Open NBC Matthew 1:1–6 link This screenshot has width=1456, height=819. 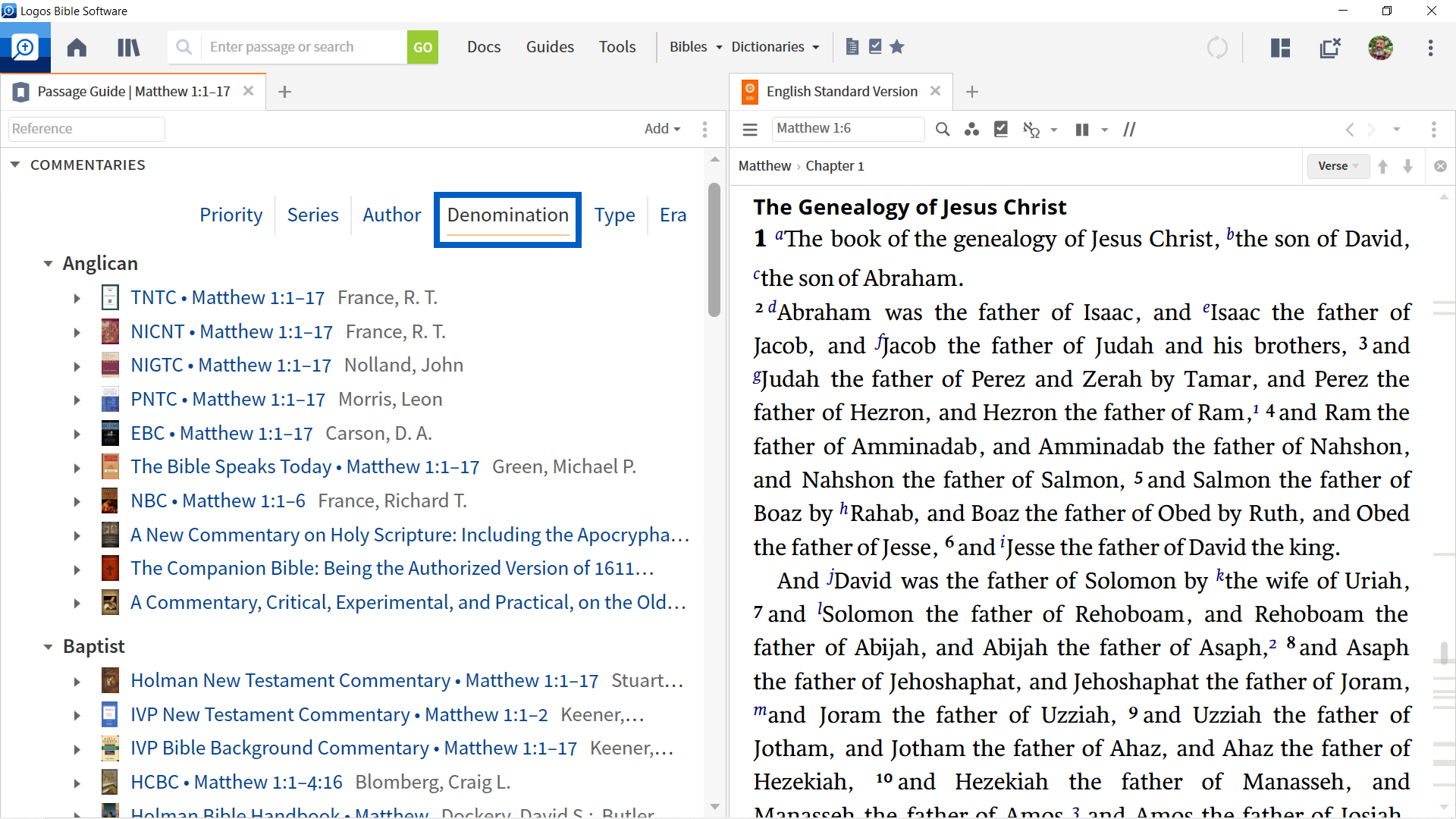[218, 501]
